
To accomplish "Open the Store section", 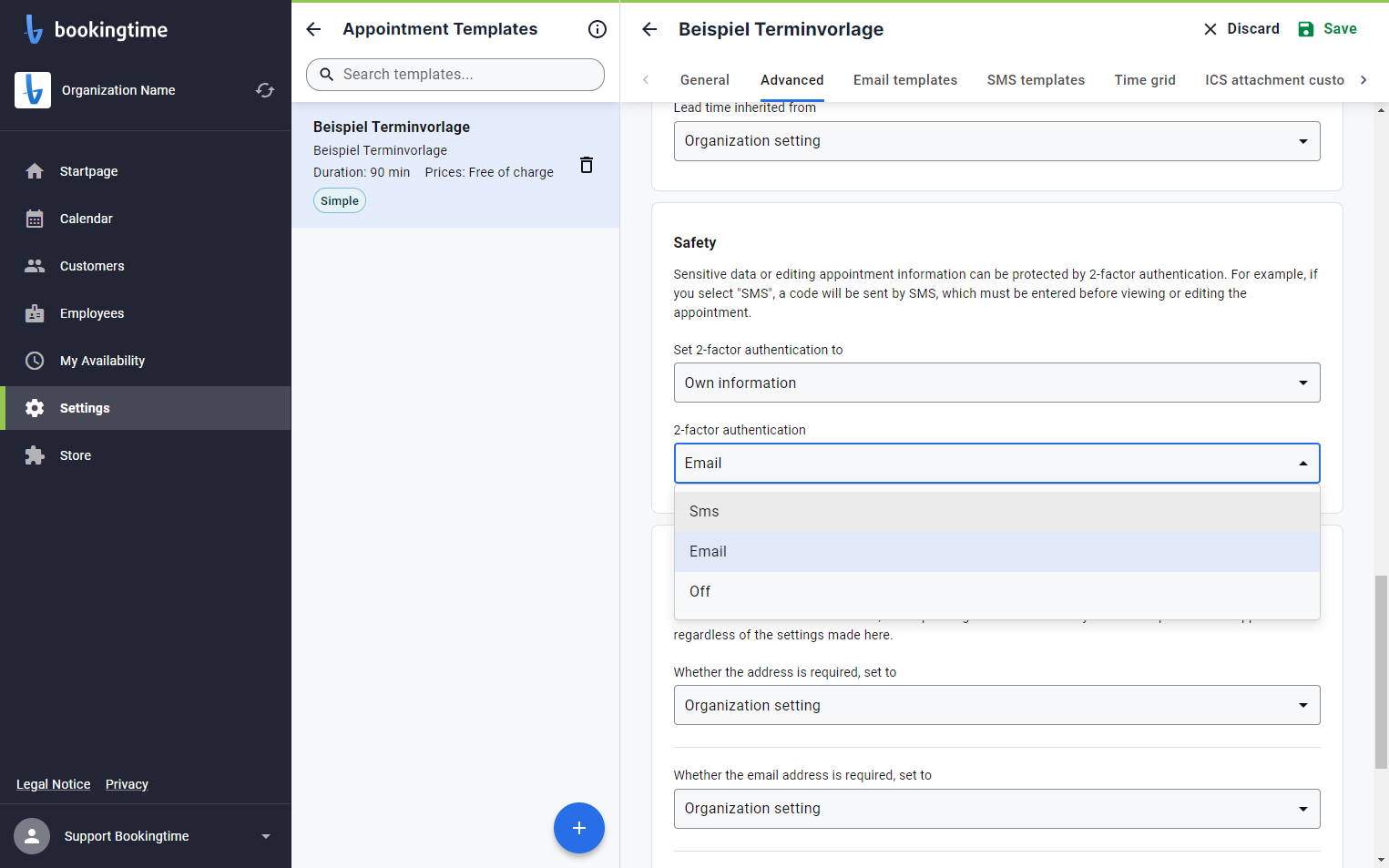I will tap(146, 455).
